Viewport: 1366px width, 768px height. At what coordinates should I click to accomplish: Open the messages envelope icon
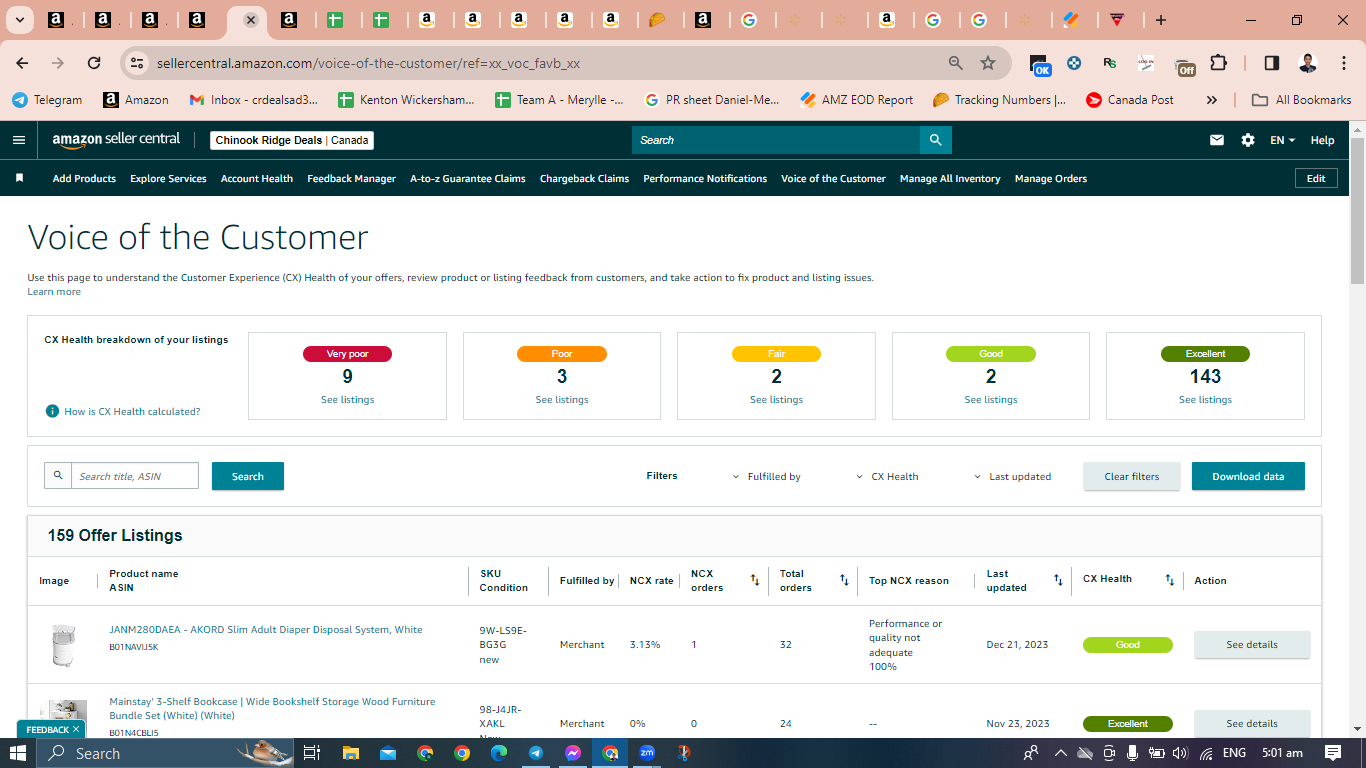[x=1217, y=140]
